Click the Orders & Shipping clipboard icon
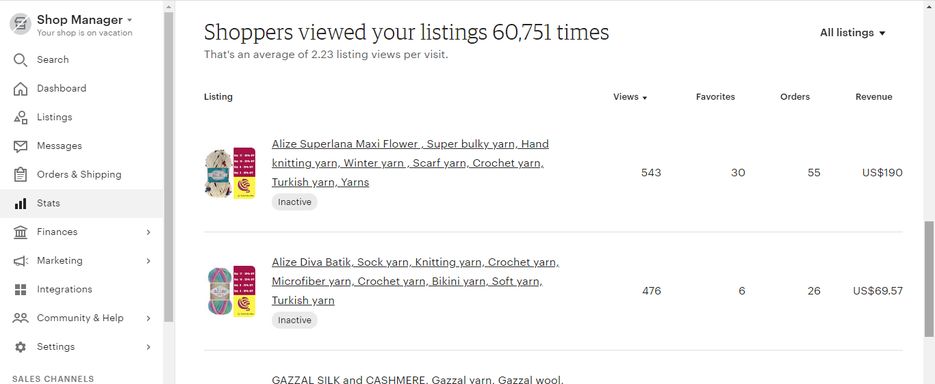 pos(20,175)
